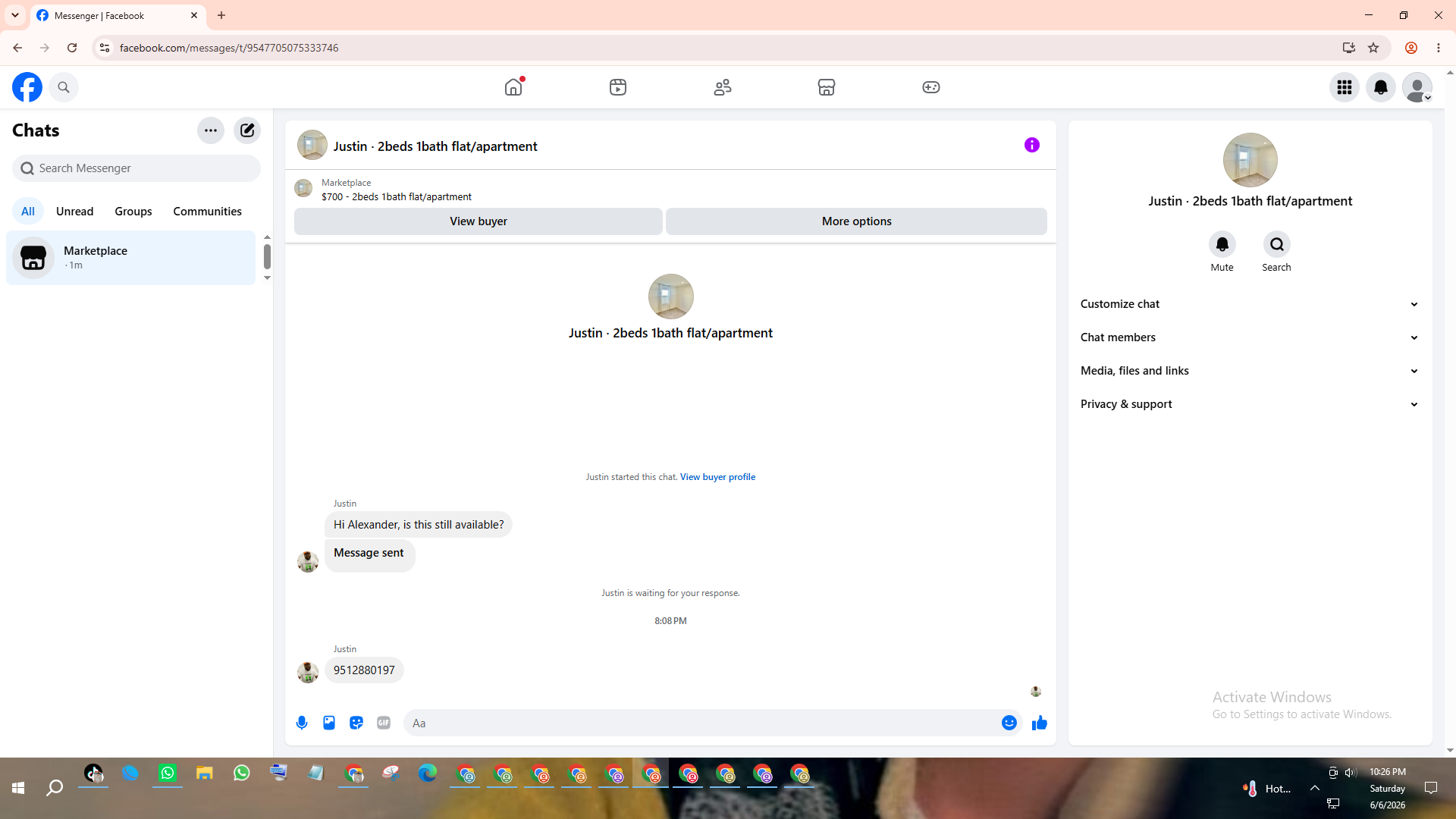Send a thumbs-up like
Image resolution: width=1456 pixels, height=819 pixels.
tap(1040, 723)
